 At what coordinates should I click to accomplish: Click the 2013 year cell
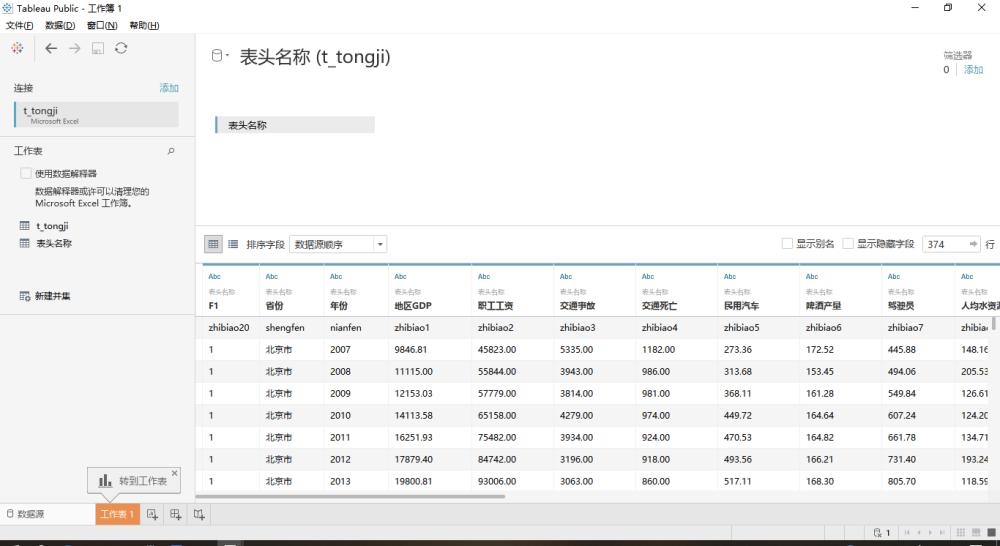tap(341, 482)
